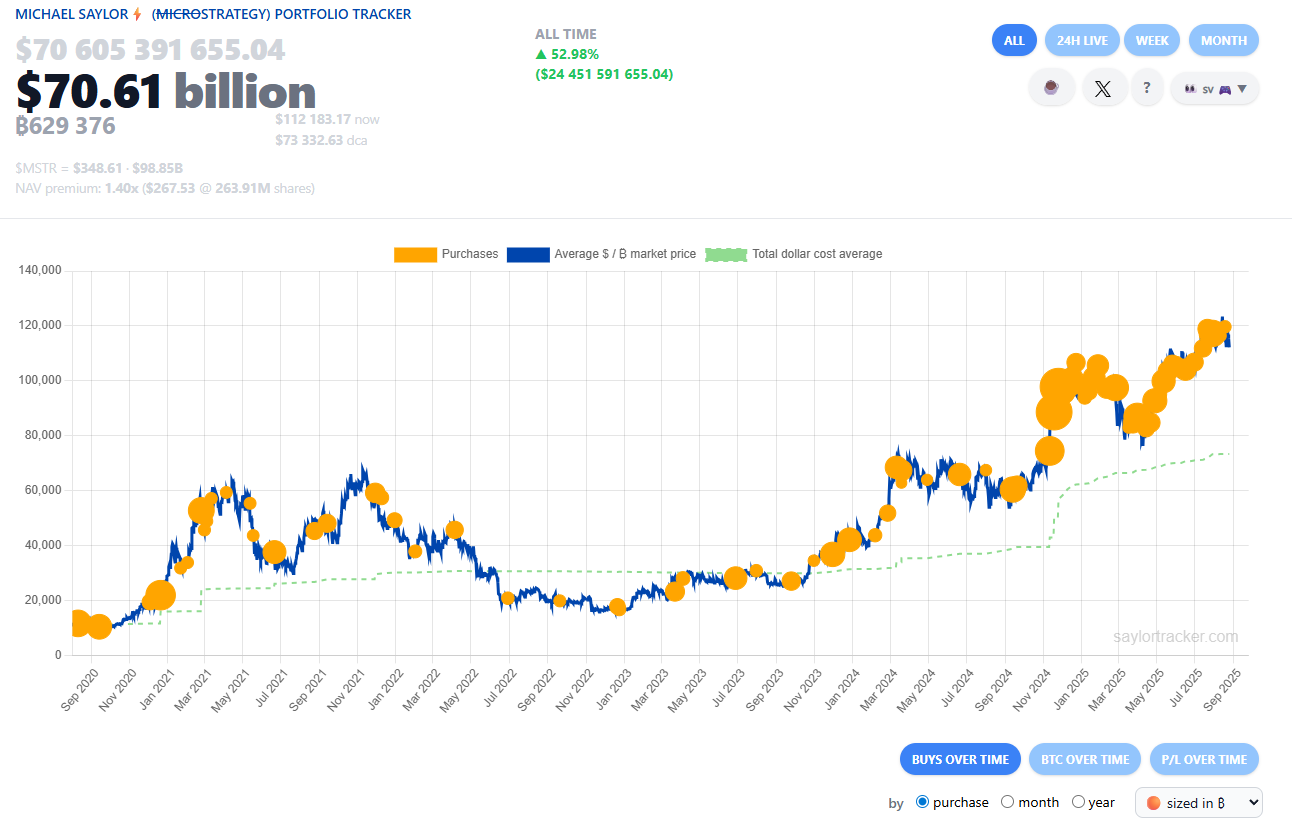Click the "฿629 376" holdings amount
Viewport: 1292px width, 832px height.
pyautogui.click(x=65, y=126)
